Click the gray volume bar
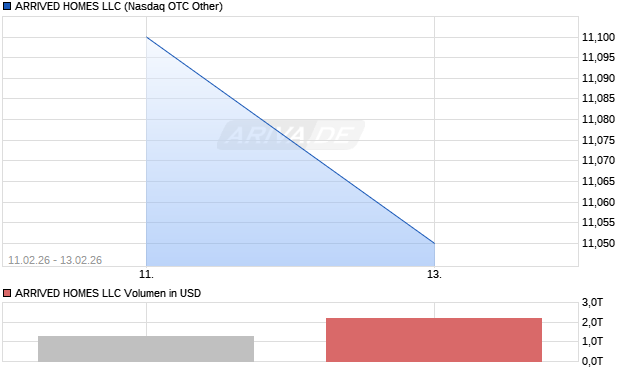Image resolution: width=620 pixels, height=371 pixels. 146,349
